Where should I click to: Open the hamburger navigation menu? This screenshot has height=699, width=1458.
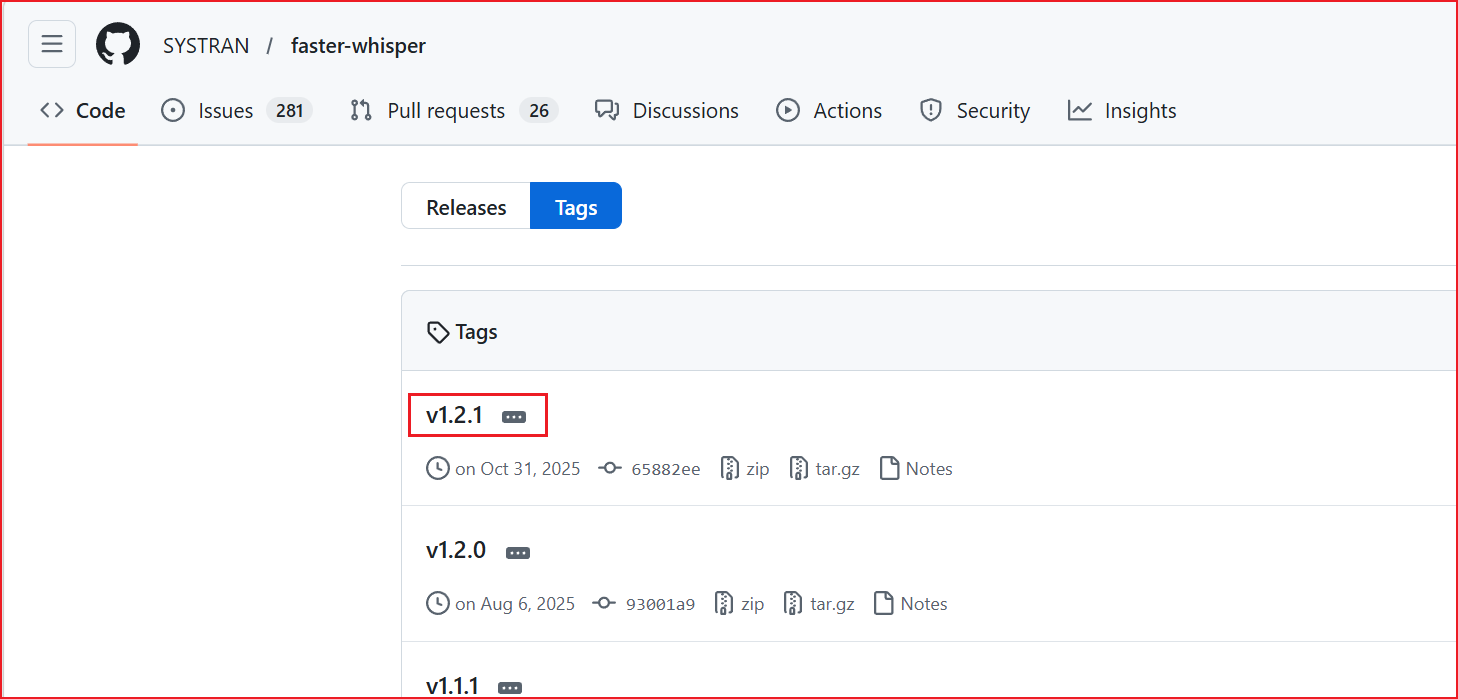pos(52,45)
